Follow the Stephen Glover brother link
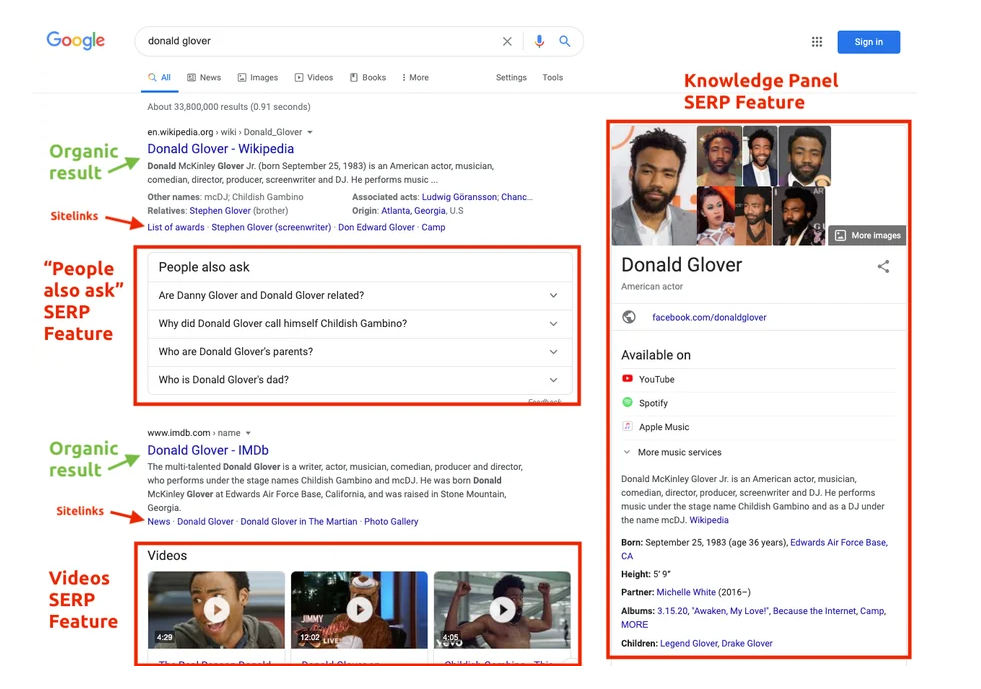981x689 pixels. pos(220,211)
